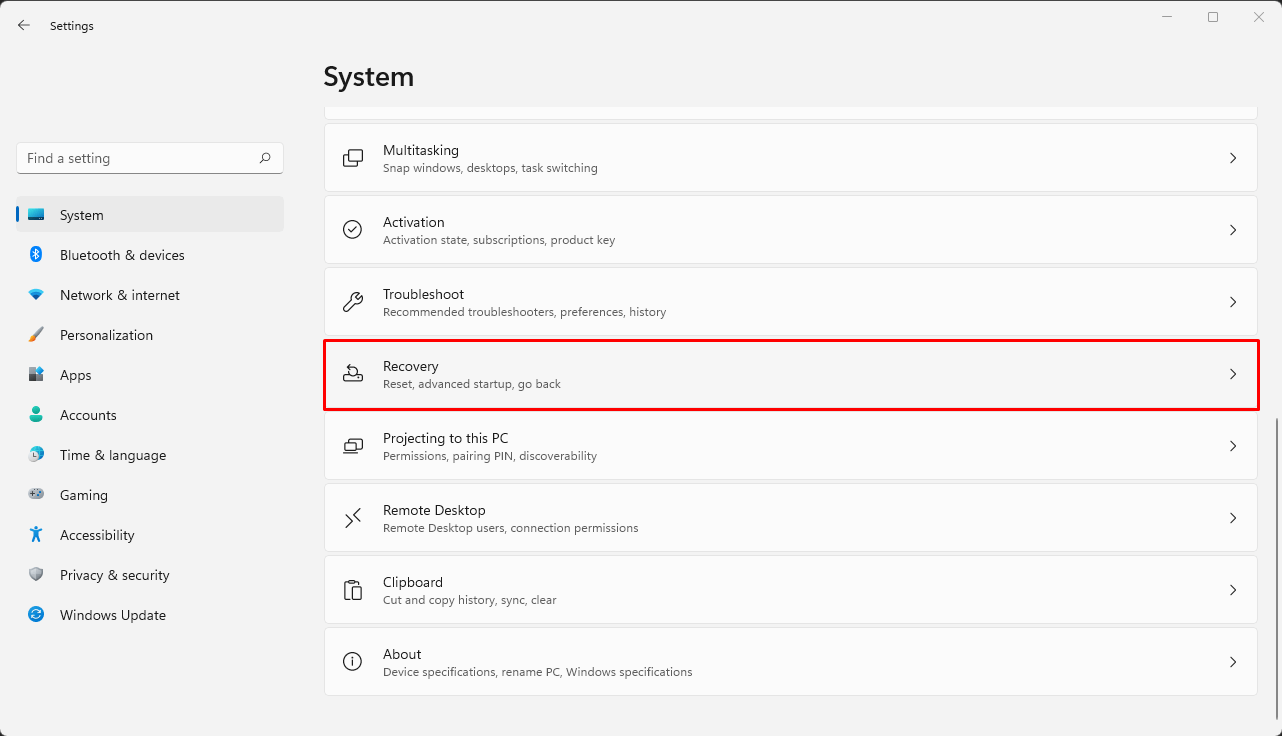
Task: Expand the Recovery row chevron
Action: click(1233, 374)
